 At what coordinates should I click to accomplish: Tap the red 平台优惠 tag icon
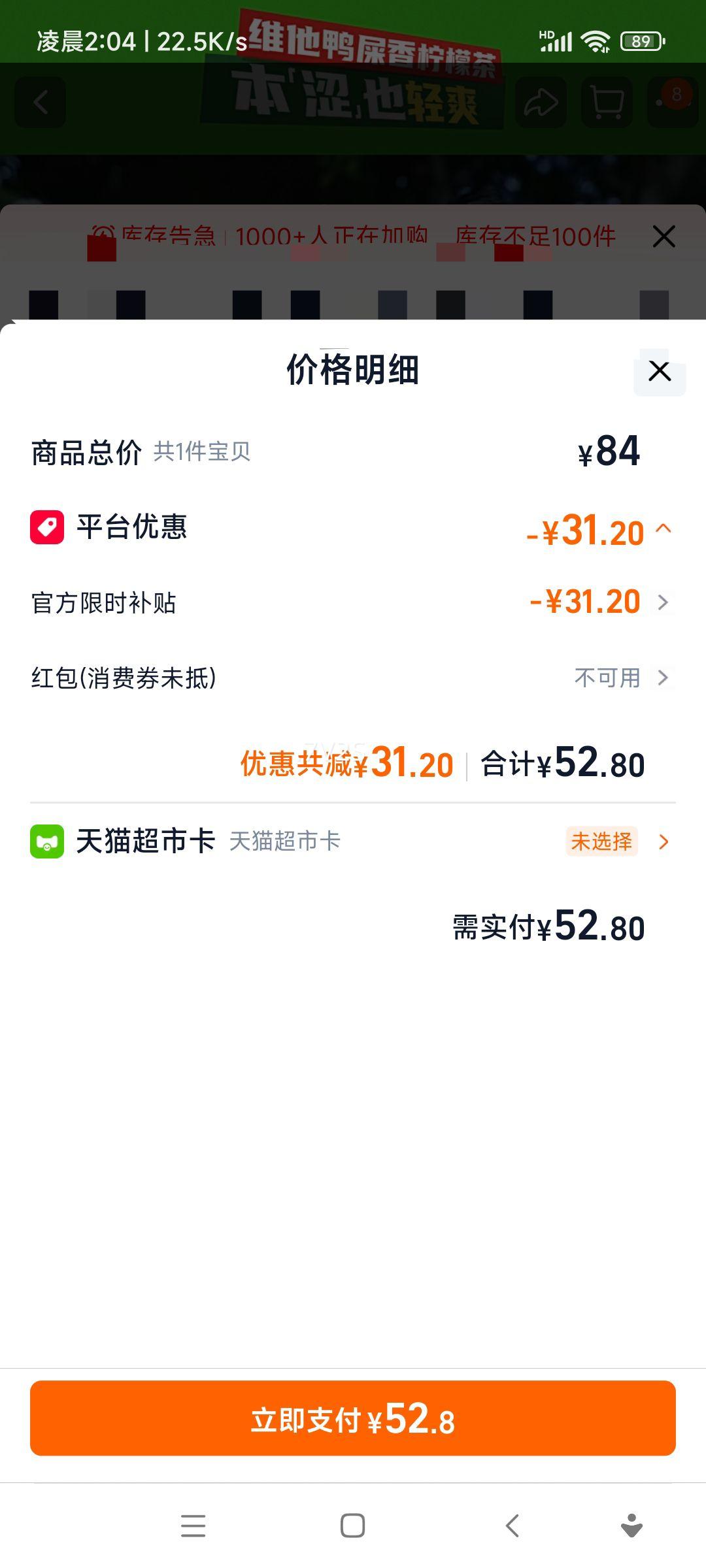47,527
